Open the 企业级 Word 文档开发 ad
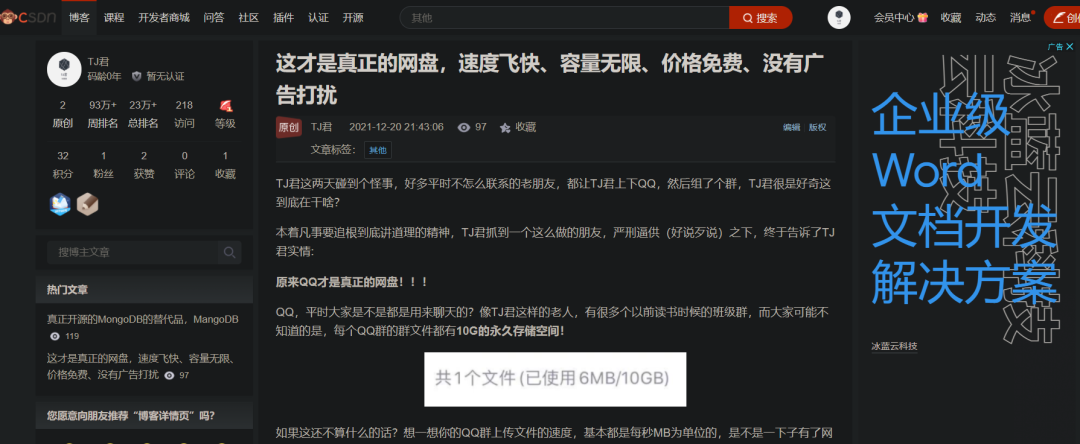Image resolution: width=1080 pixels, height=444 pixels. pyautogui.click(x=964, y=200)
